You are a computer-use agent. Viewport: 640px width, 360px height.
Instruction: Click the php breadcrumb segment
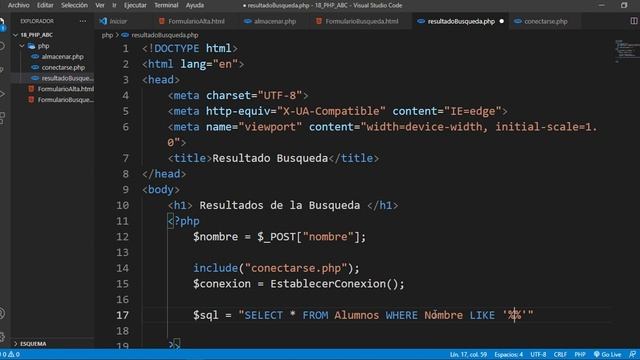pyautogui.click(x=107, y=35)
